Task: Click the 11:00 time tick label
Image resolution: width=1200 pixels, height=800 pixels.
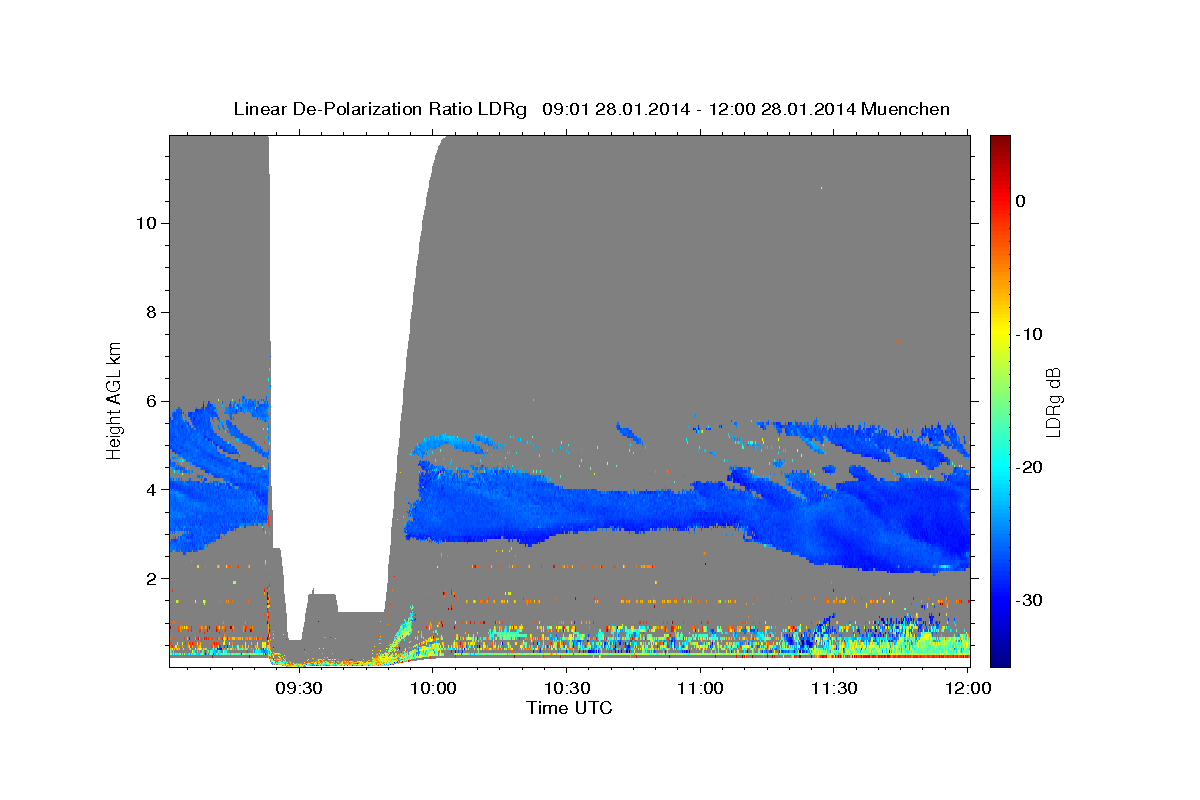Action: [700, 689]
